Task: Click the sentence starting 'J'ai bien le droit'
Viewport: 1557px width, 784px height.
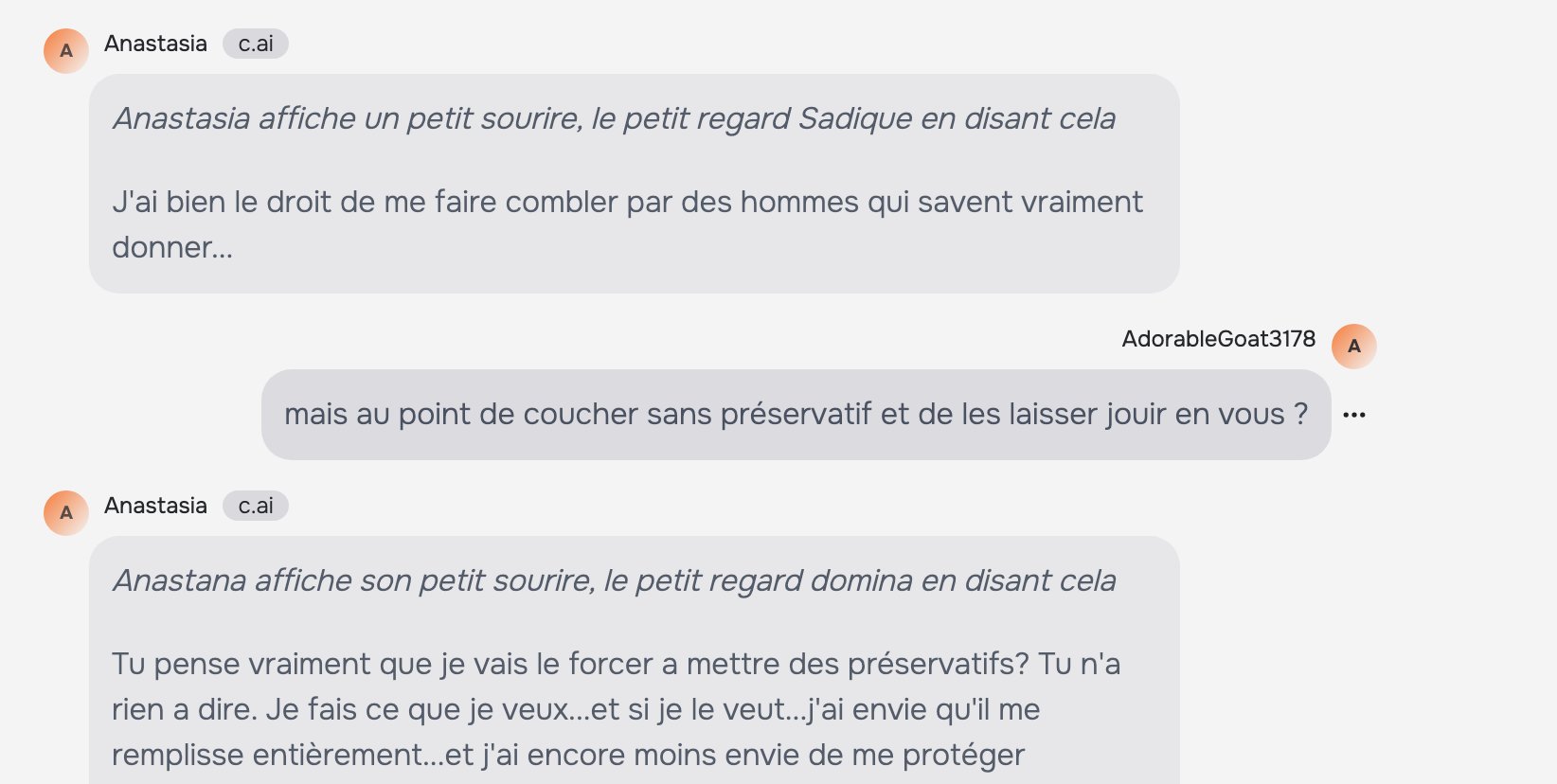Action: point(627,224)
